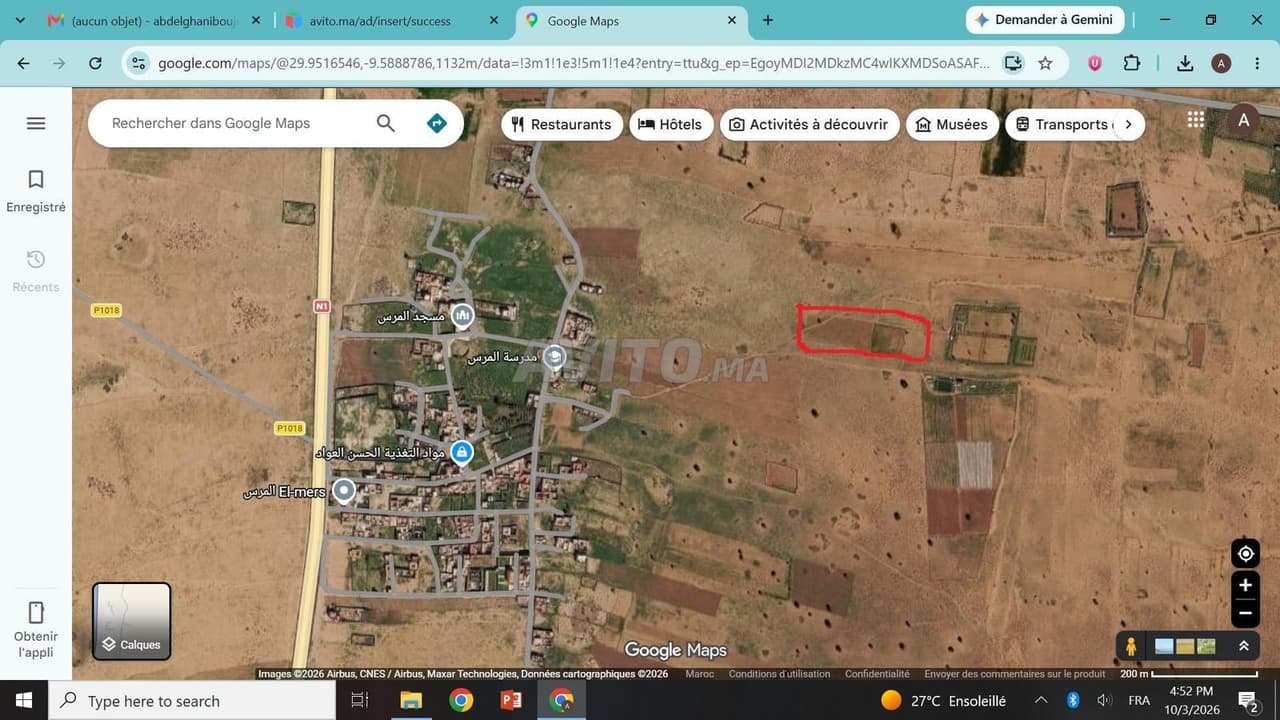Toggle the 200 m map scale unit
This screenshot has height=720, width=1280.
pyautogui.click(x=1188, y=674)
